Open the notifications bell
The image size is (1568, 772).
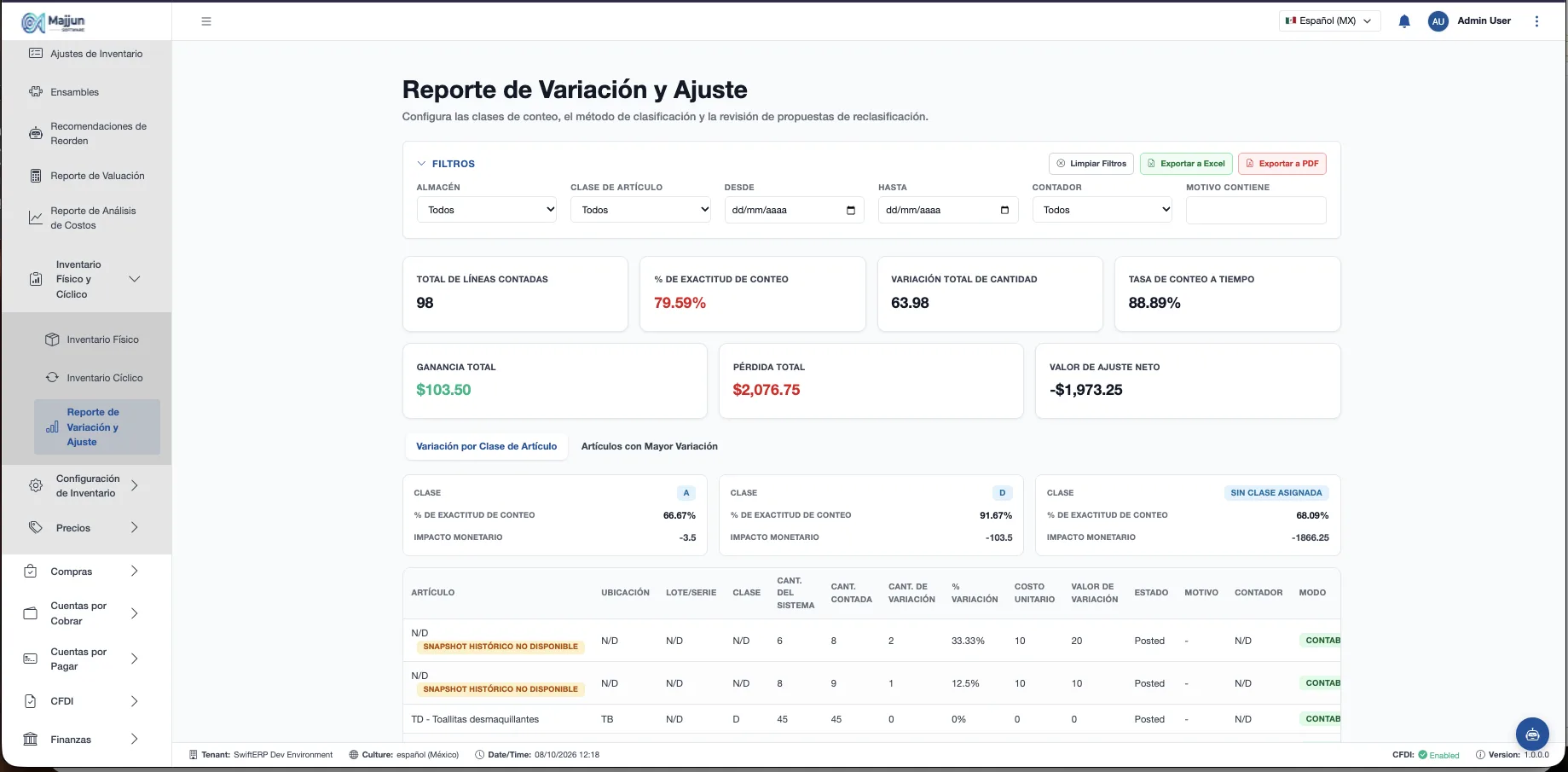1404,21
